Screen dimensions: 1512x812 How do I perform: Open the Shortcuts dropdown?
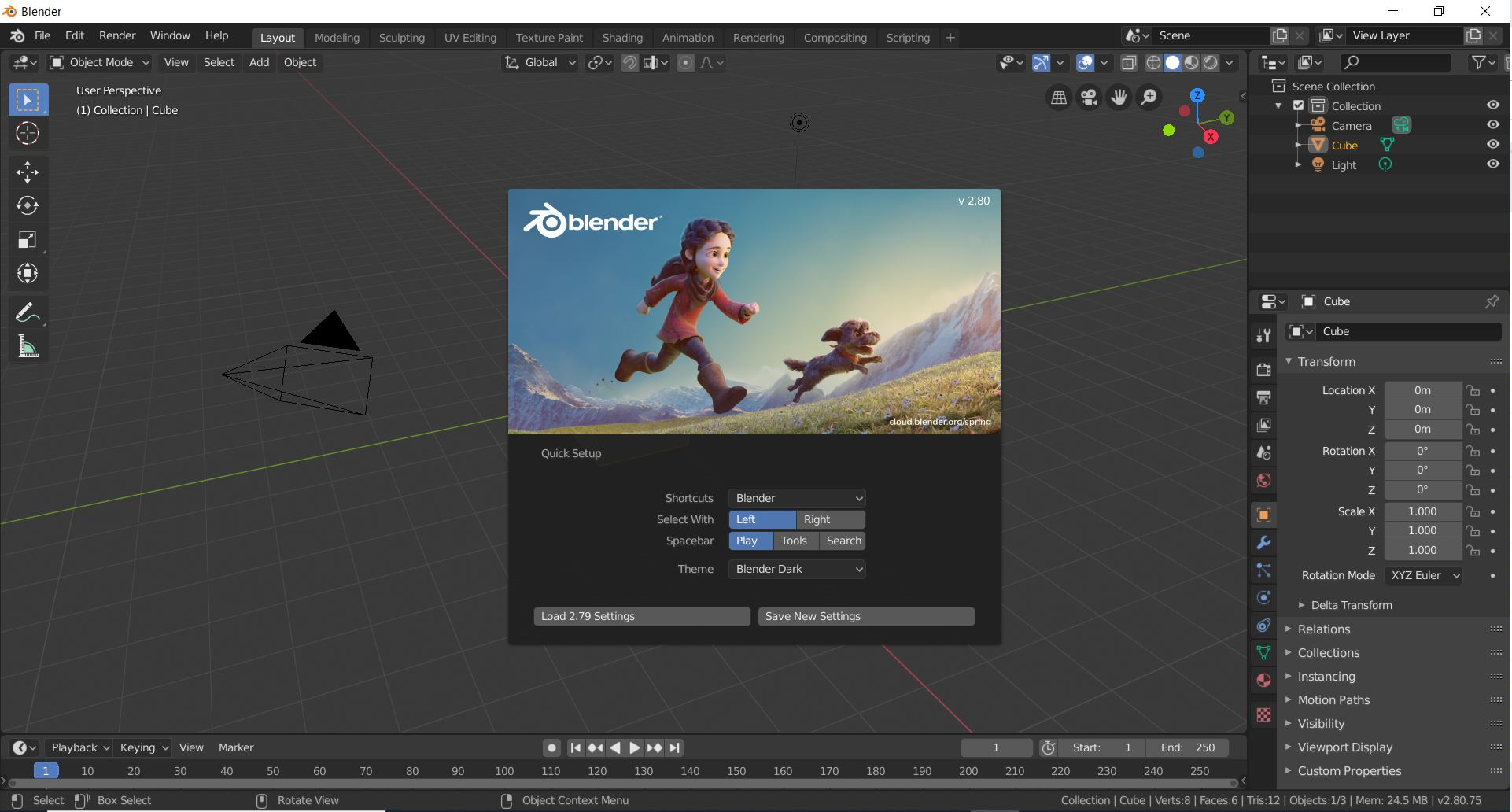coord(797,498)
